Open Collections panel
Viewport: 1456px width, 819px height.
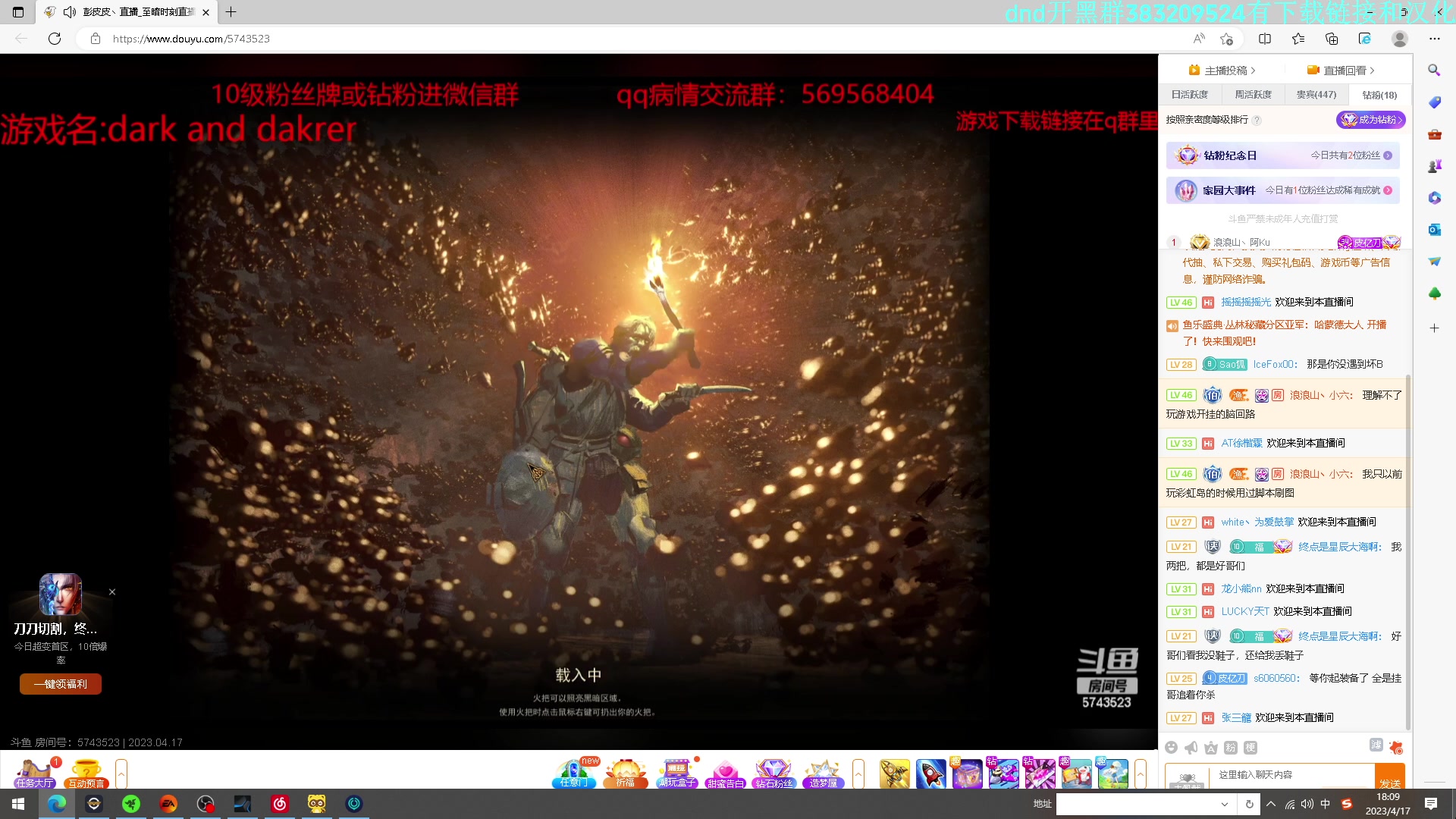coord(1332,39)
